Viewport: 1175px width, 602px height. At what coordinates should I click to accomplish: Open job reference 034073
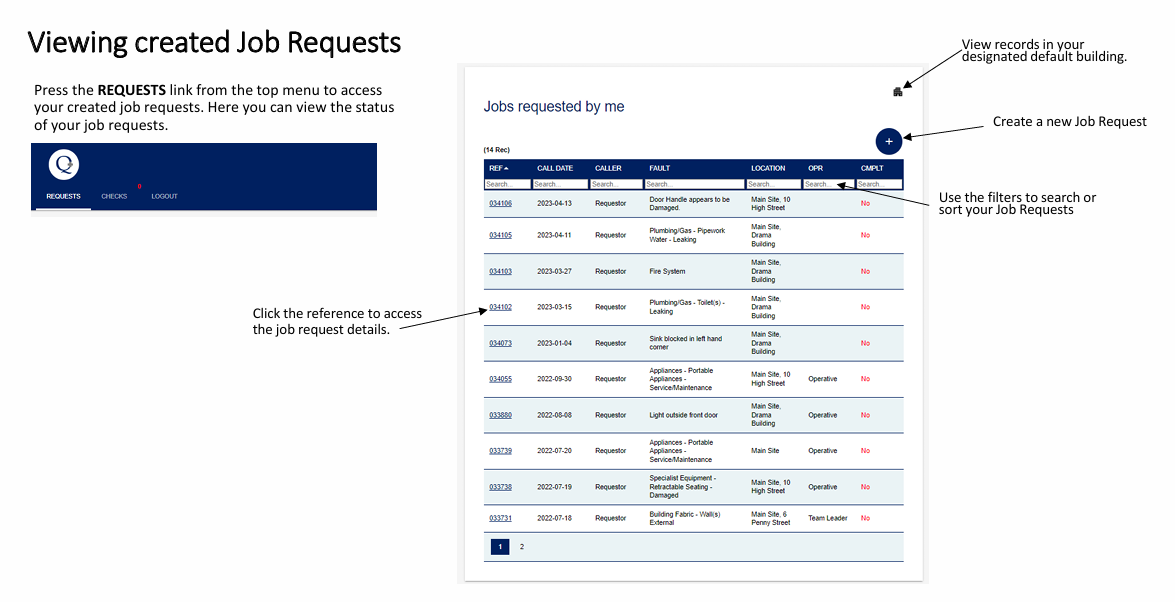pos(501,343)
